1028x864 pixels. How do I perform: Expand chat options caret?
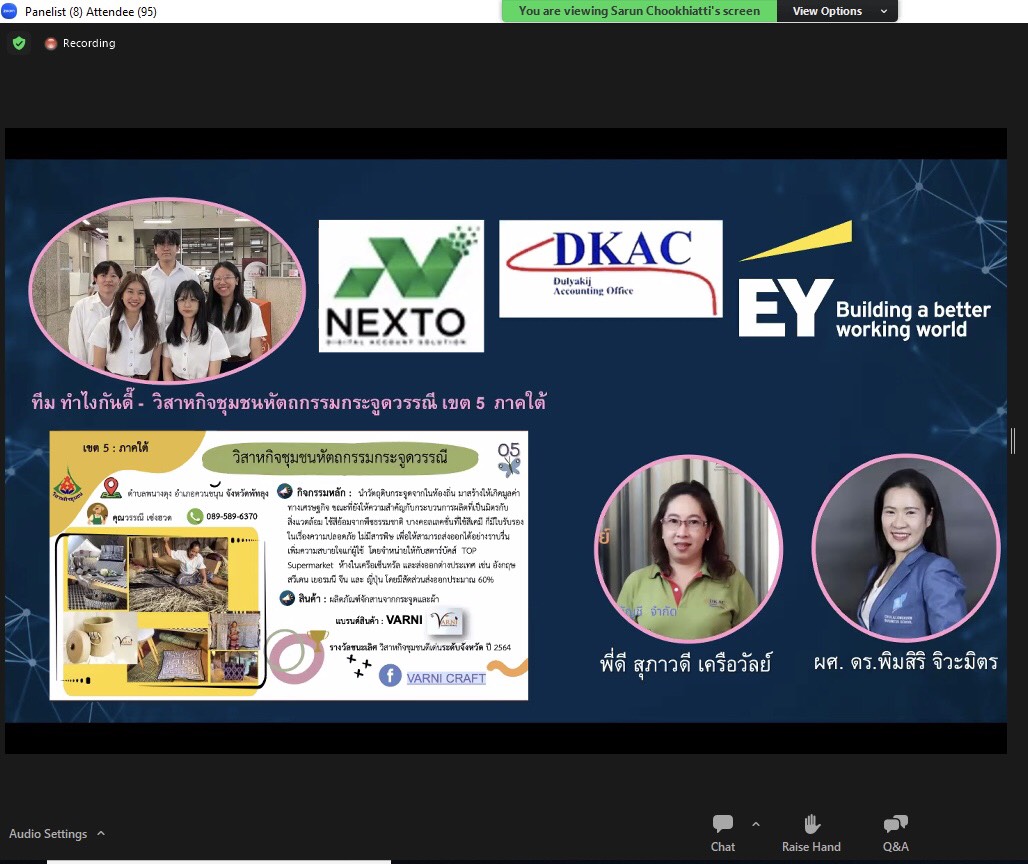pos(756,825)
